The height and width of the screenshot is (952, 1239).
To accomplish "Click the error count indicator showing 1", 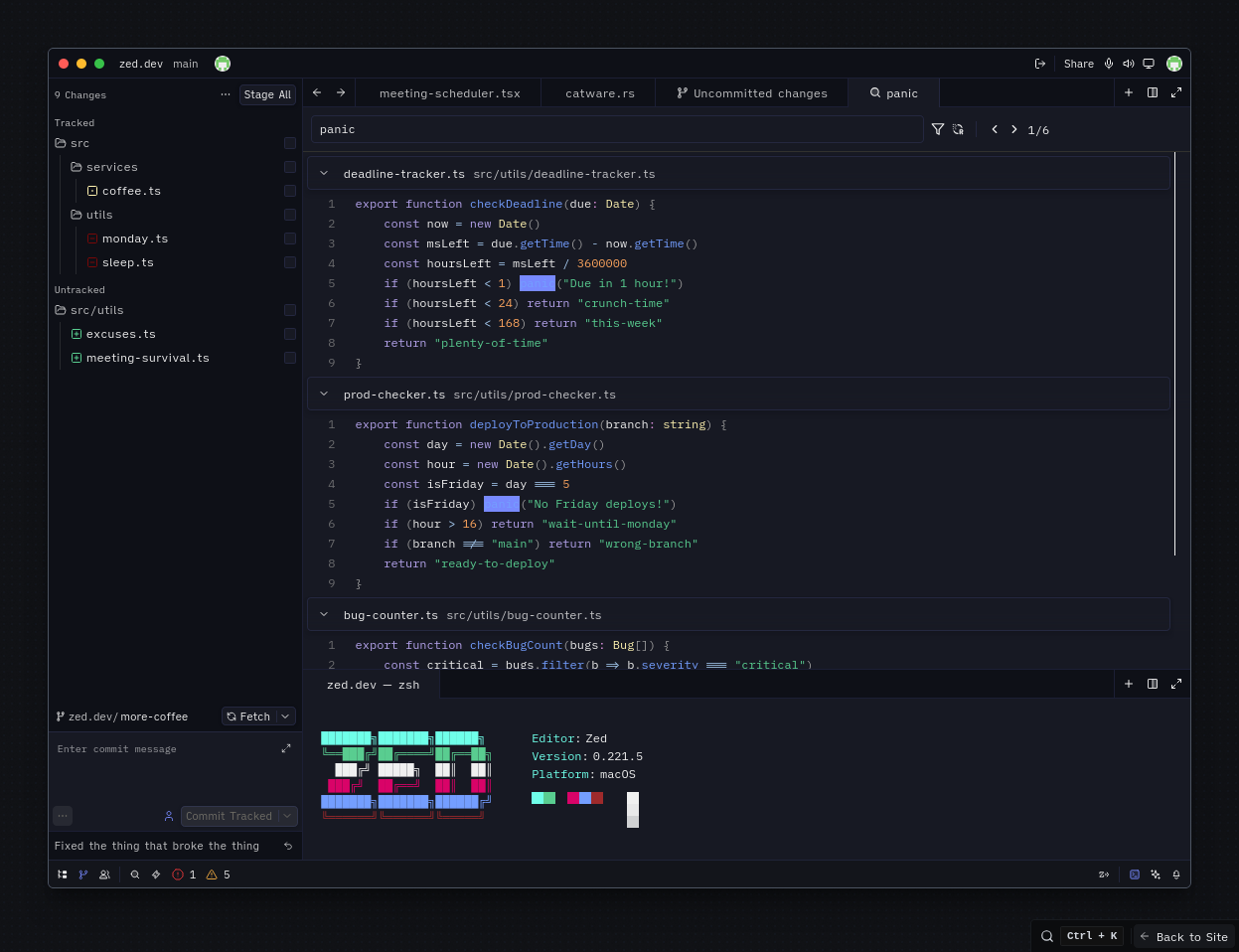I will [183, 874].
